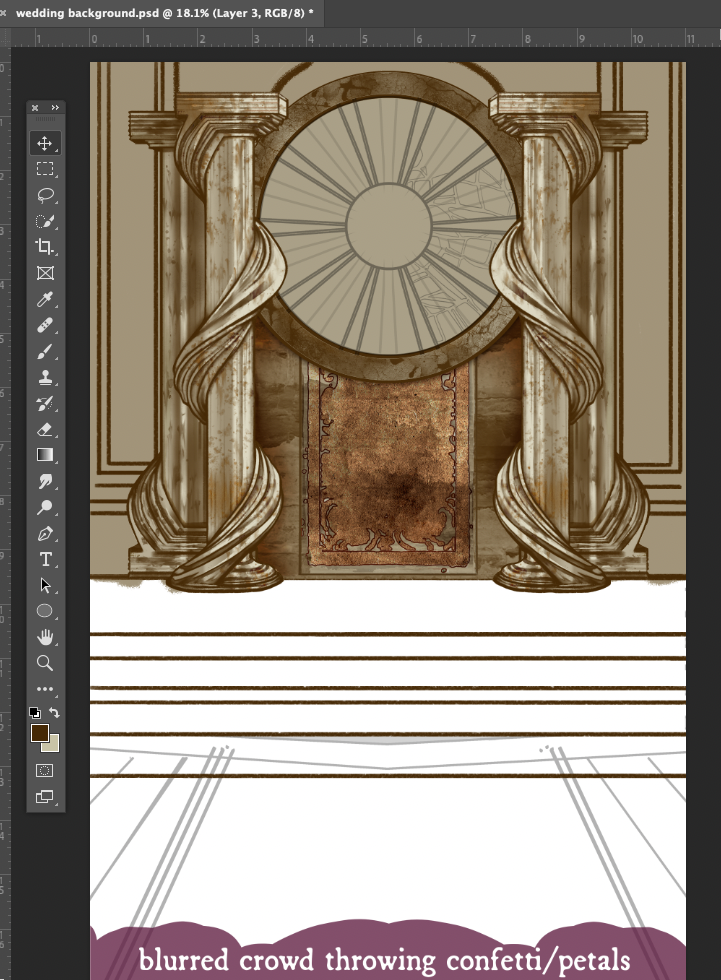Select the Hand tool
721x980 pixels.
pos(45,637)
